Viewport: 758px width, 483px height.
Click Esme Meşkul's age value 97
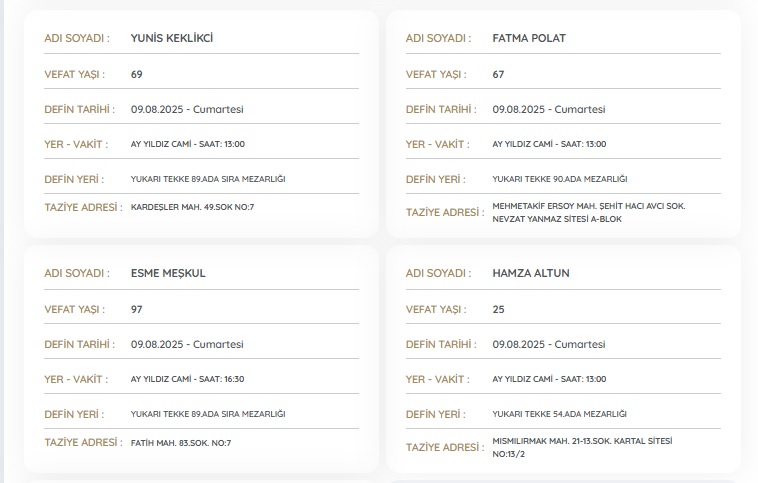pyautogui.click(x=137, y=309)
